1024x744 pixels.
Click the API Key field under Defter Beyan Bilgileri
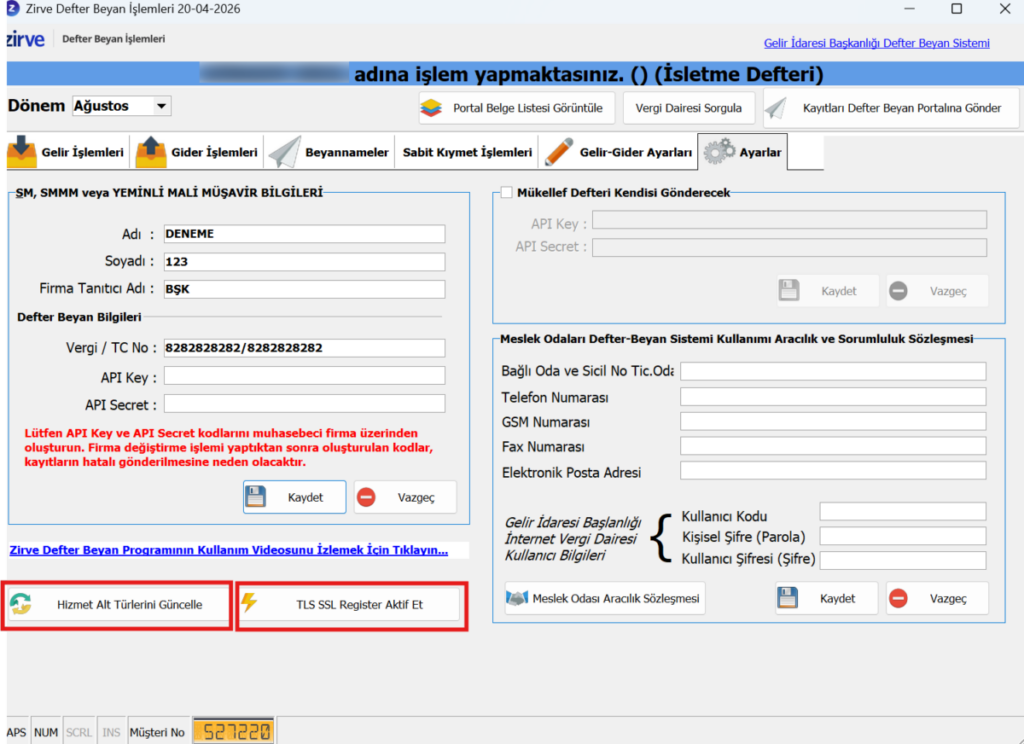[304, 376]
